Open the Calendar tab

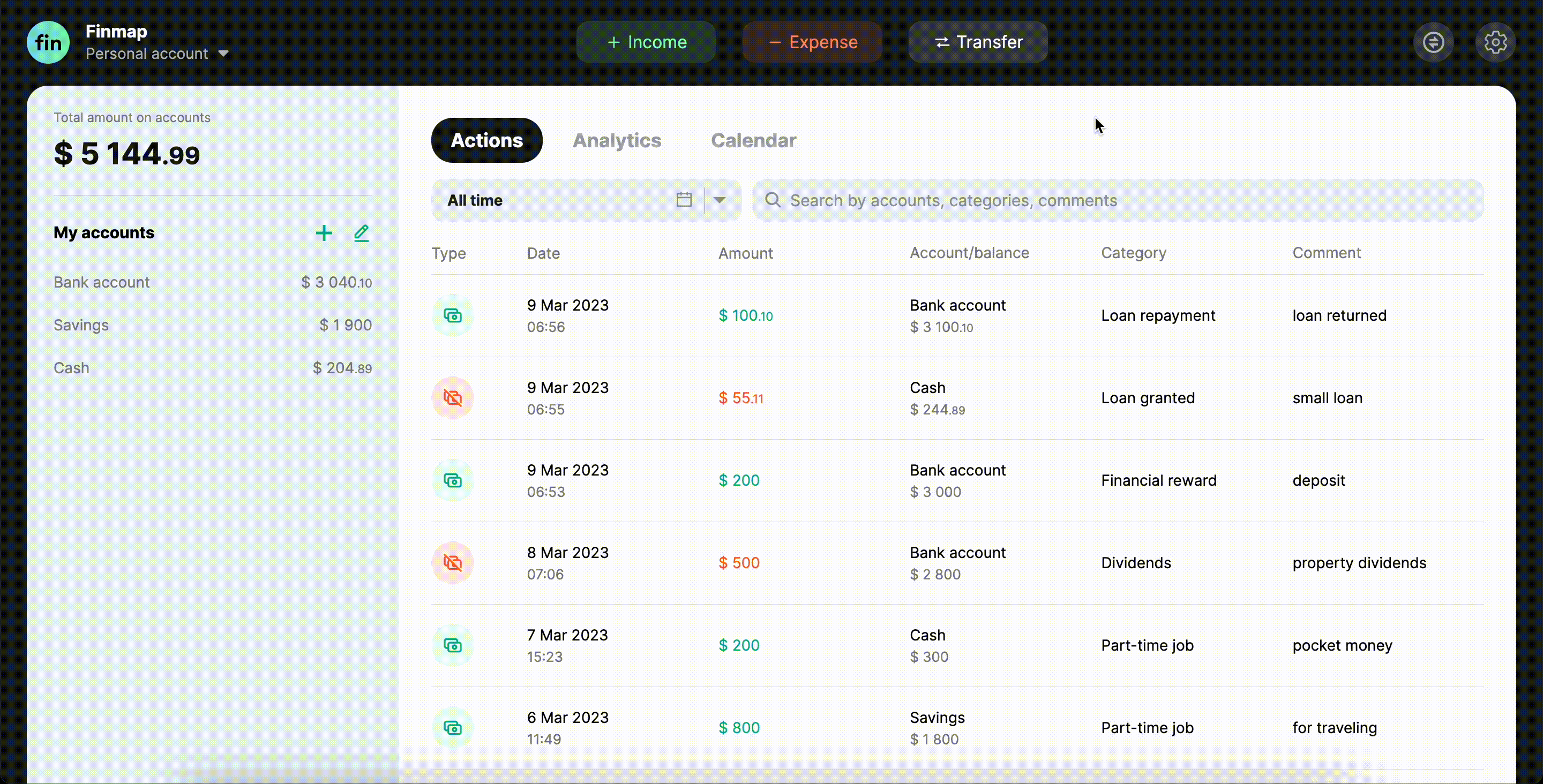point(753,140)
